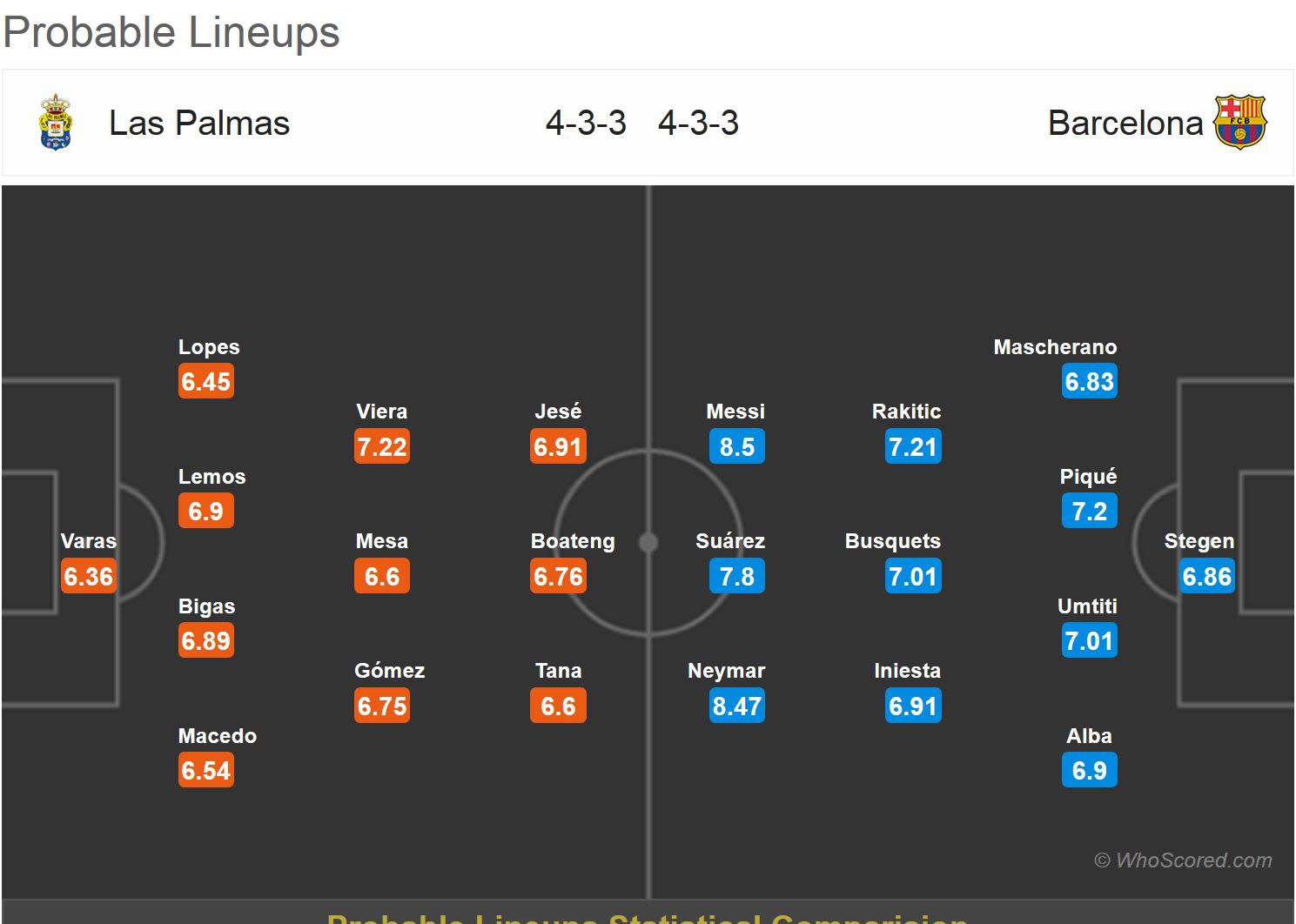This screenshot has height=924, width=1296.
Task: Click Mascherano's player name
Action: click(1055, 347)
